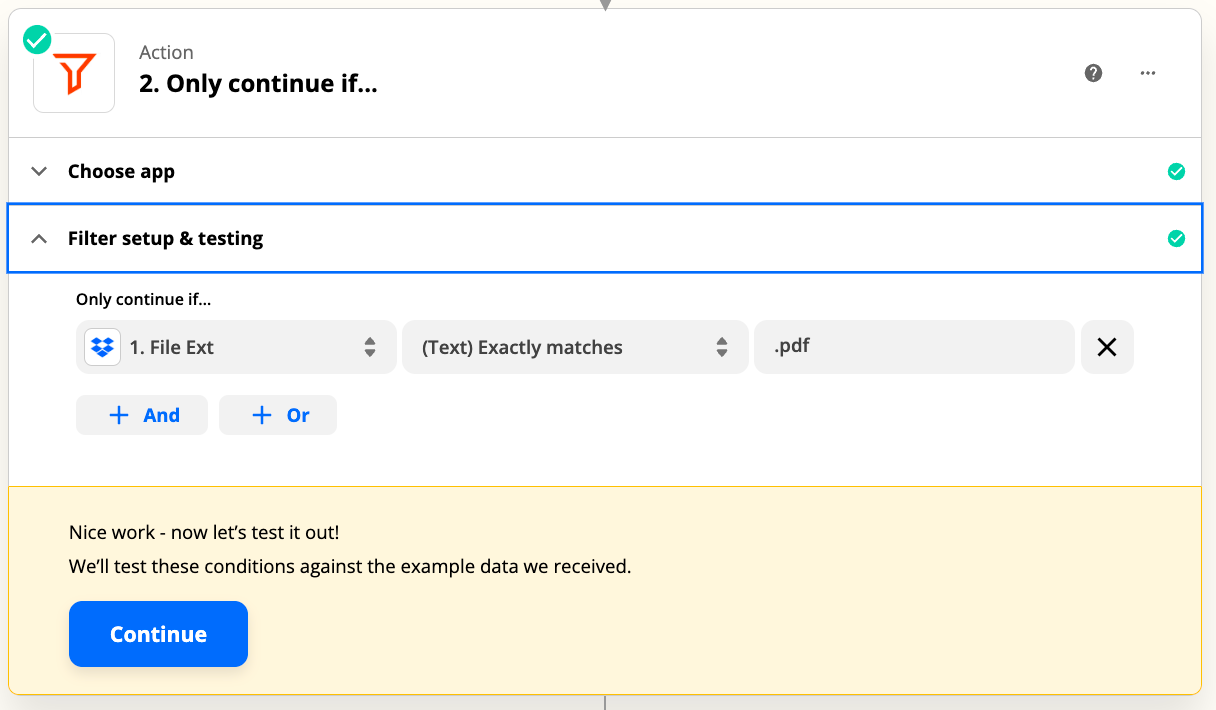Select the Filter setup & testing section header
The height and width of the screenshot is (710, 1216).
point(165,238)
